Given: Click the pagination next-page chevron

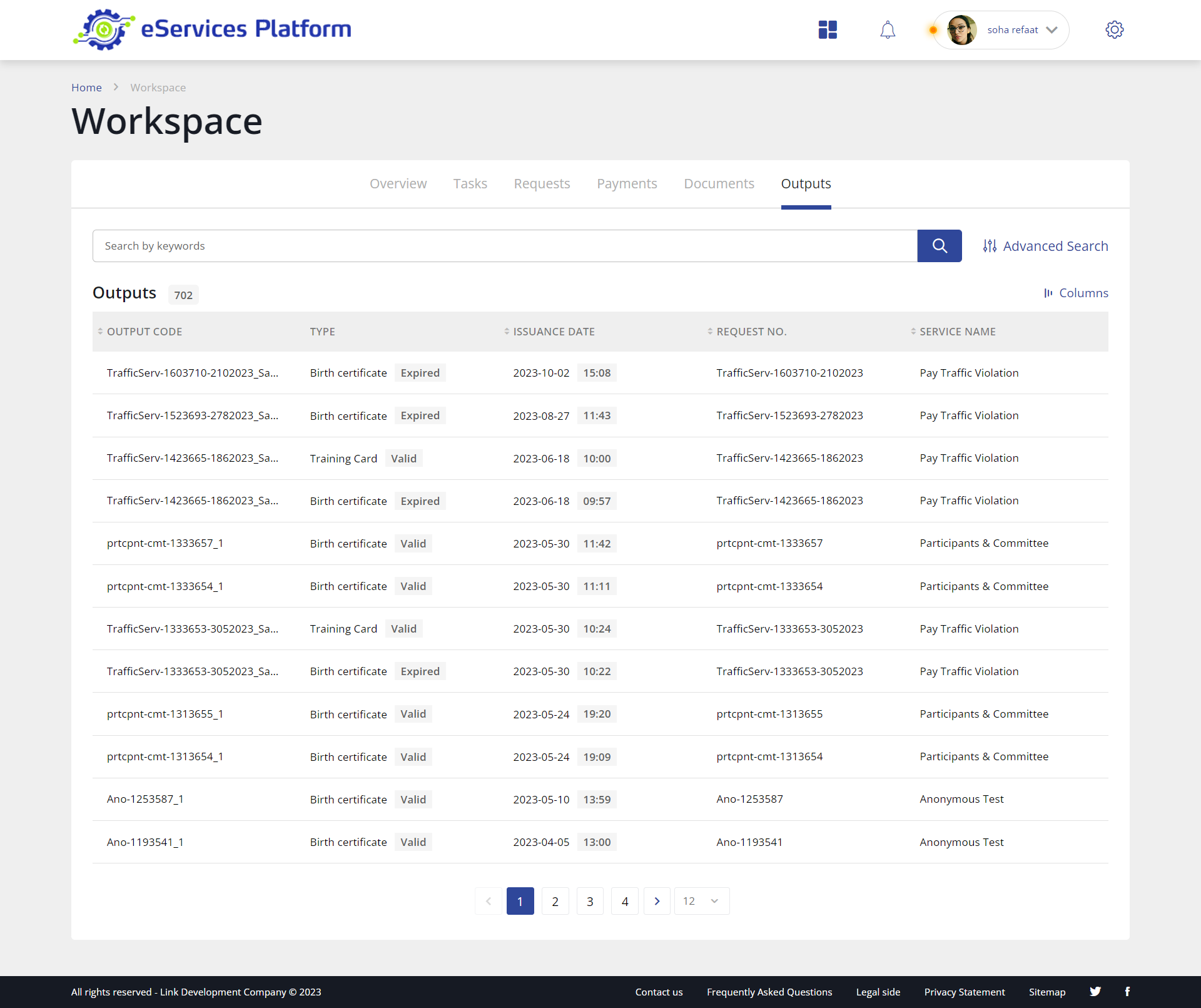Looking at the screenshot, I should [x=657, y=901].
